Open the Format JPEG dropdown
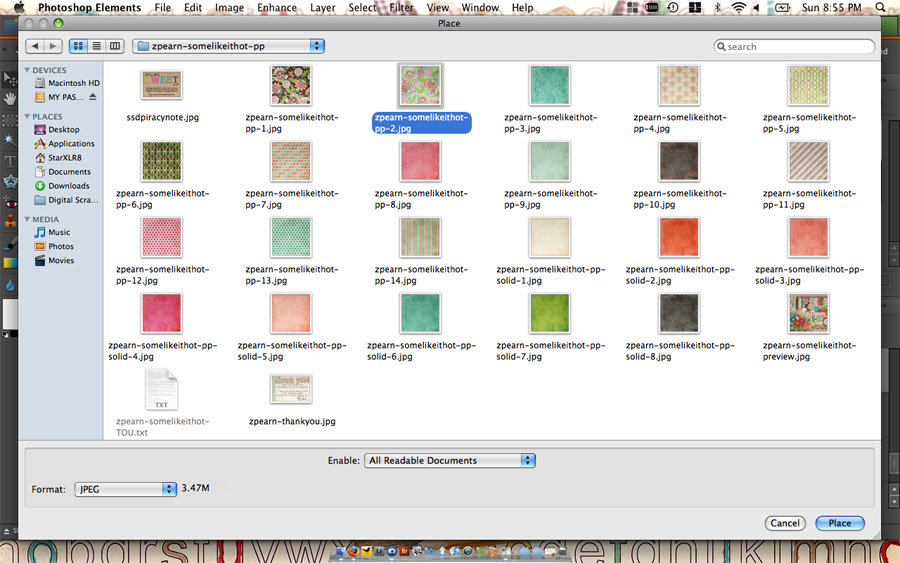 click(126, 489)
